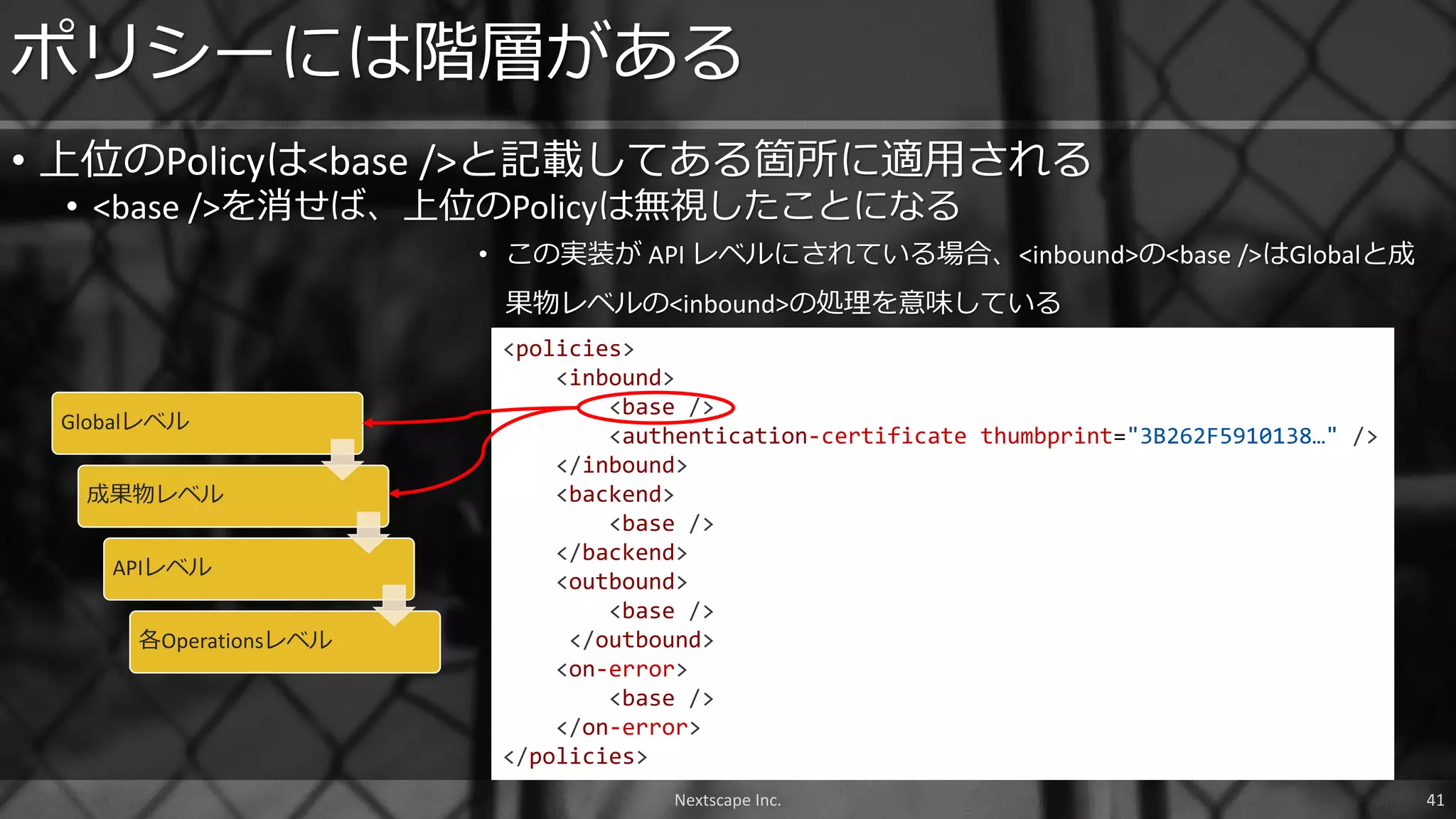
Task: Click the Globalレベル yellow box
Action: (208, 422)
